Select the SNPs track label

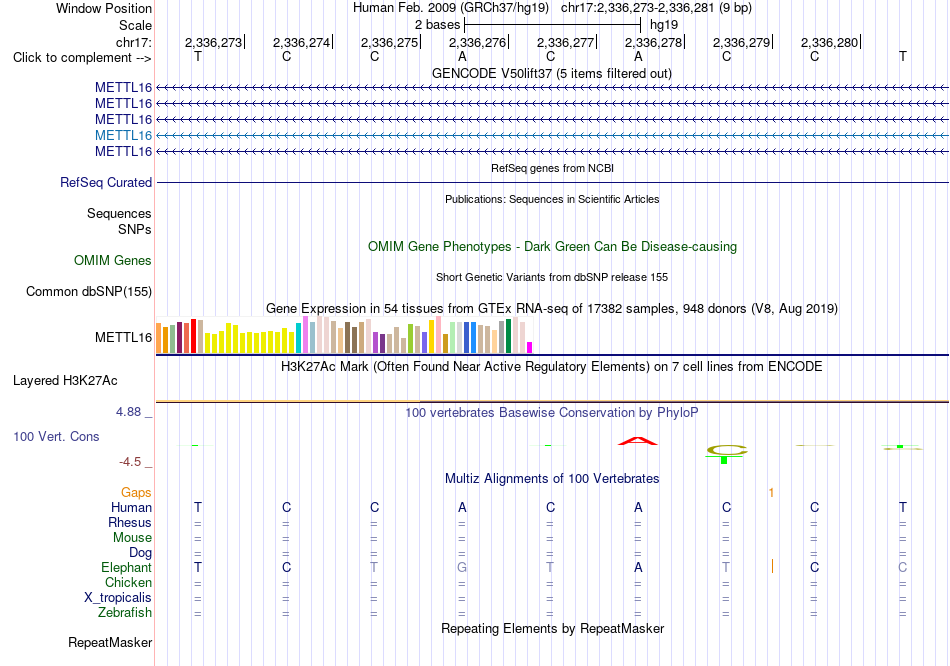click(x=135, y=230)
